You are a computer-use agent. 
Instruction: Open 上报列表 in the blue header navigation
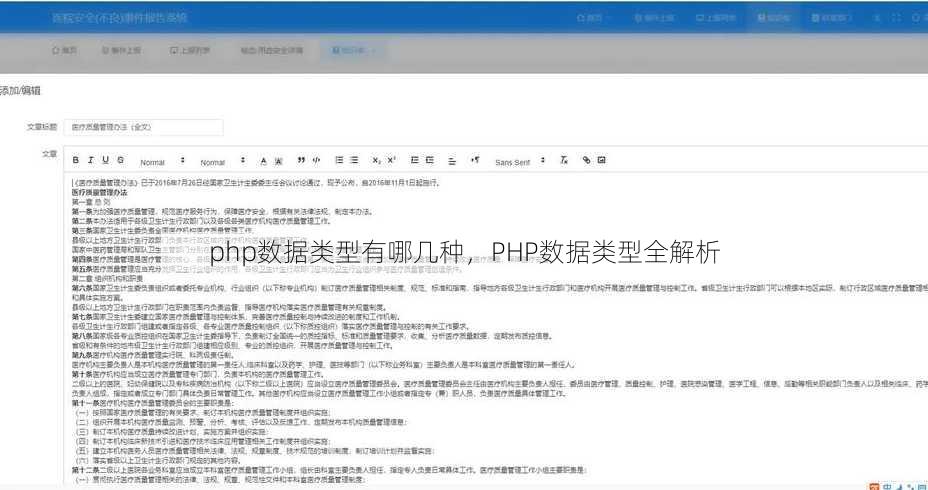click(716, 18)
